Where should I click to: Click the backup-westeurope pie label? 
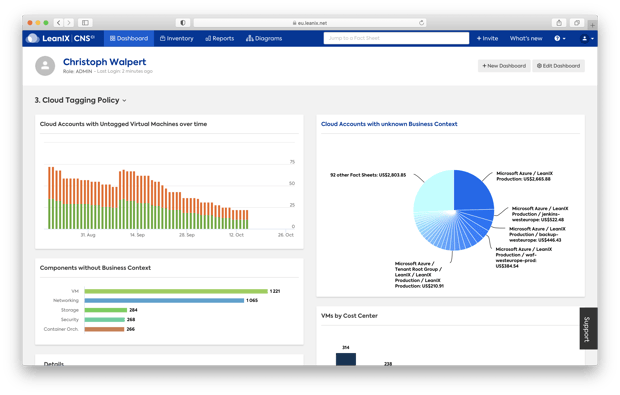pos(537,234)
